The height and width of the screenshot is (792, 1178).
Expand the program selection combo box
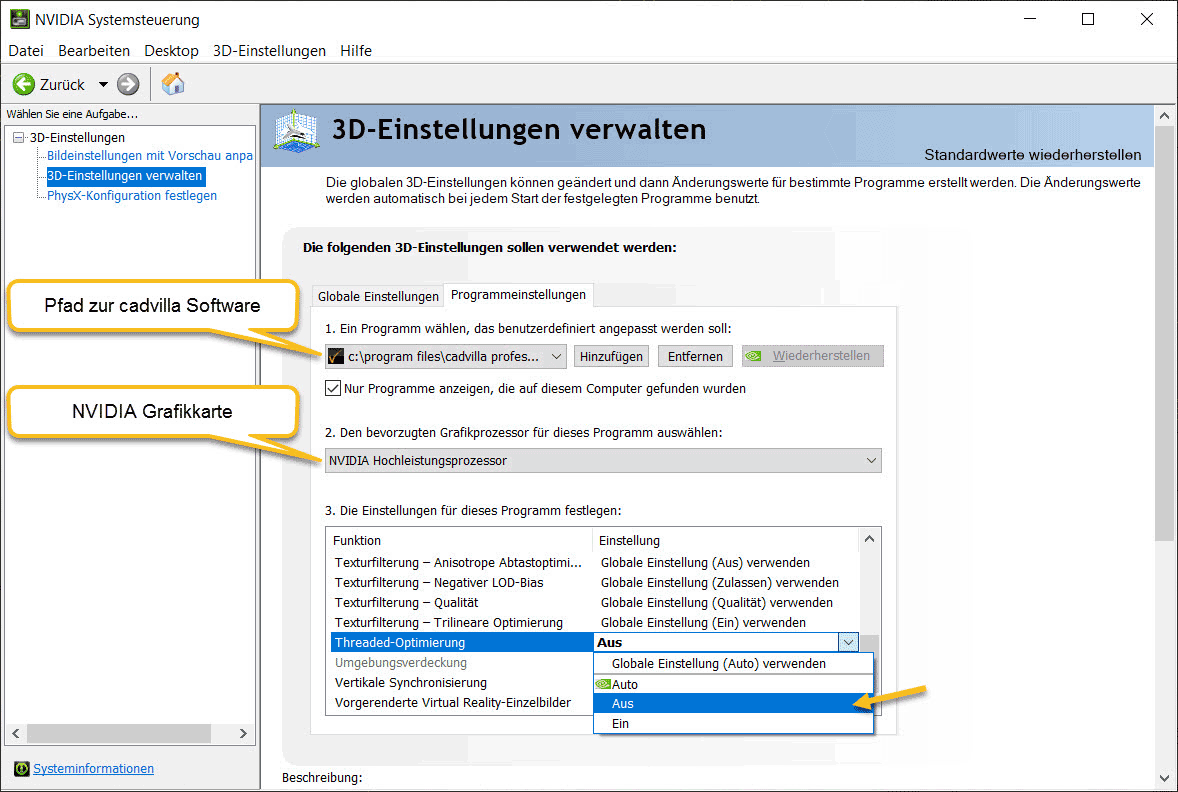(x=556, y=356)
